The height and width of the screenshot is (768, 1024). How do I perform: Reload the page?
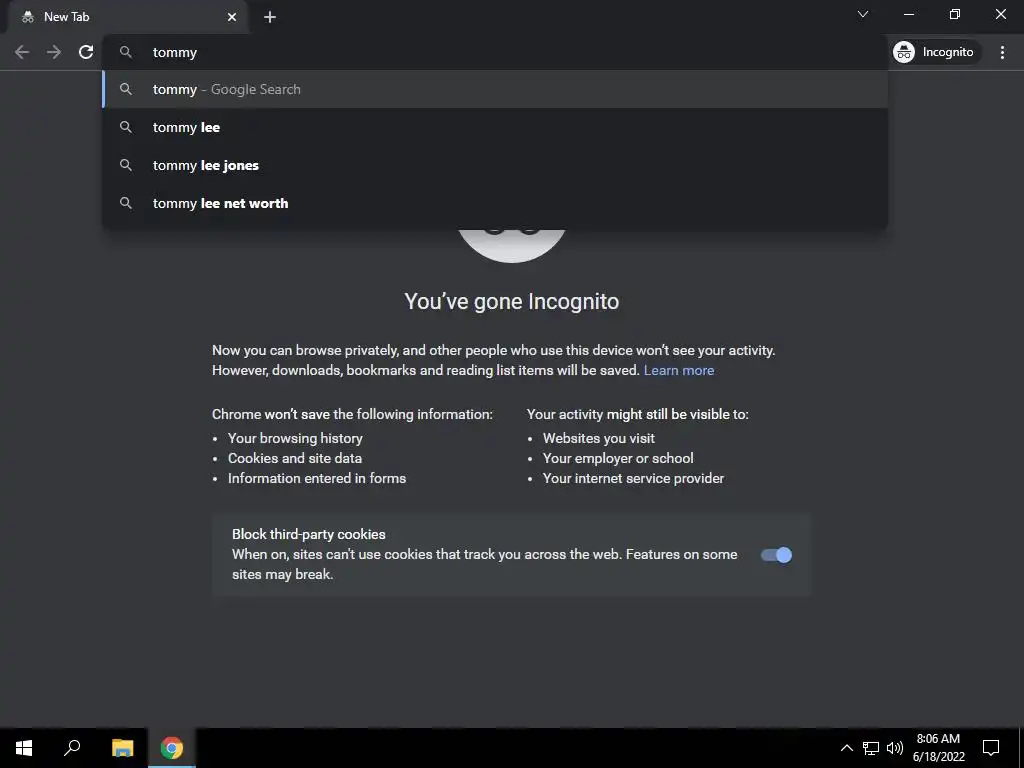[86, 52]
